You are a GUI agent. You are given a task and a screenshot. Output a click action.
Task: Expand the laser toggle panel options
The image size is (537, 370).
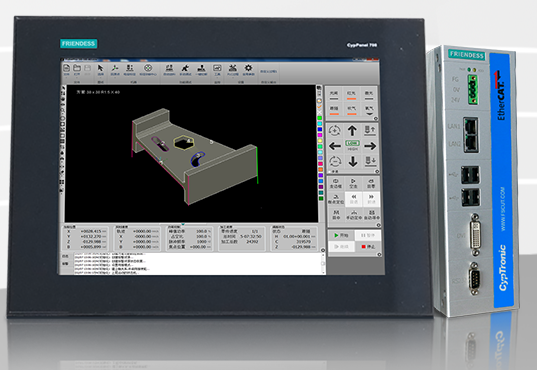coord(376,119)
